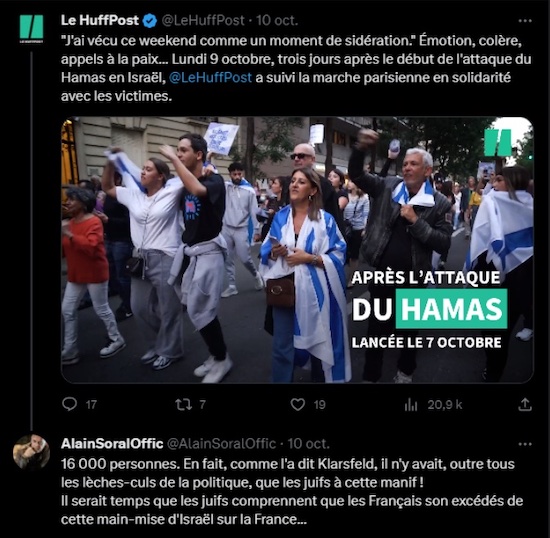550x538 pixels.
Task: Click the 10 oct. timestamp on HuffPost tweet
Action: click(277, 21)
